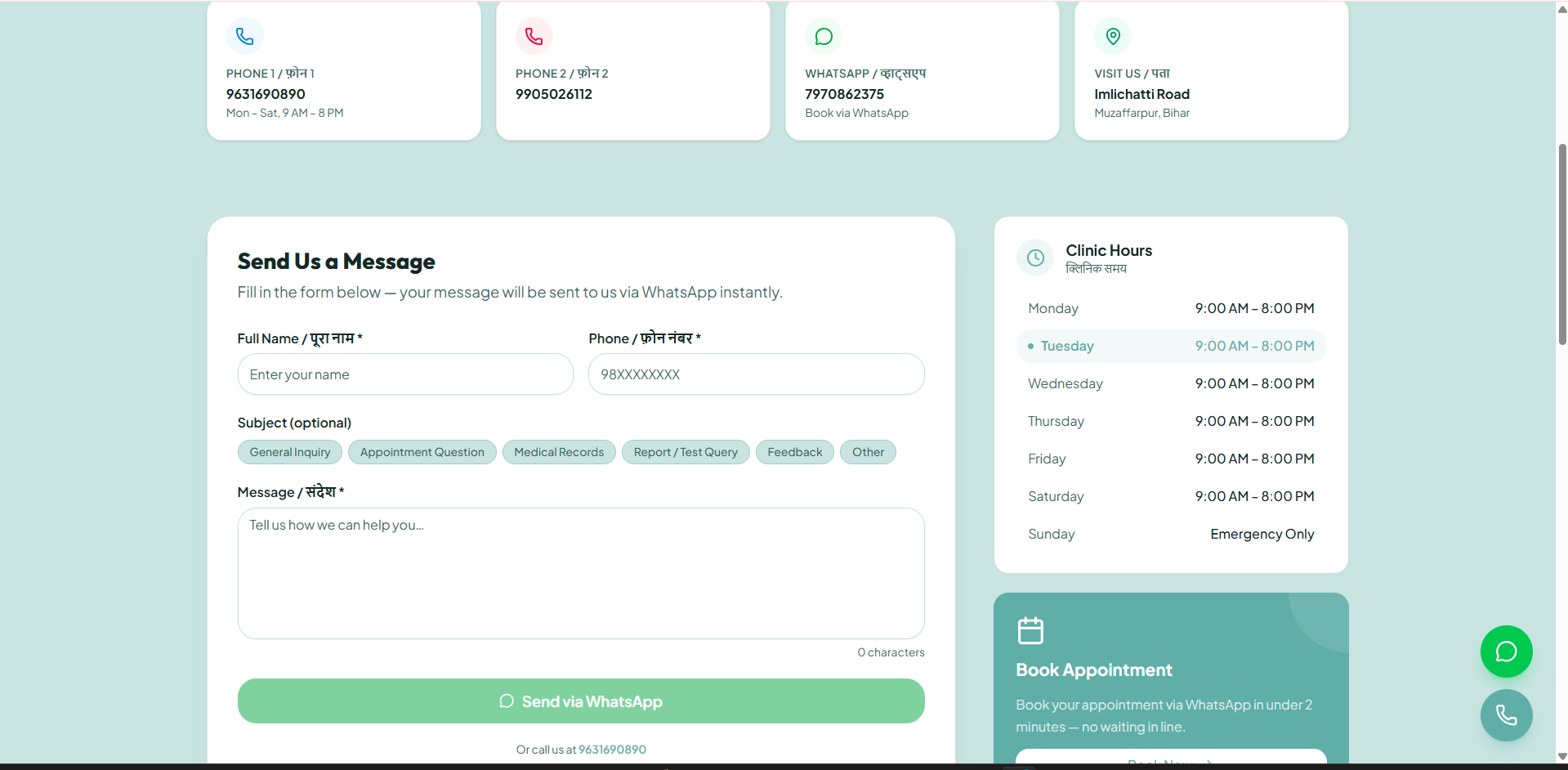This screenshot has height=770, width=1568.
Task: Click the page vertical scrollbar thumb
Action: click(1561, 244)
